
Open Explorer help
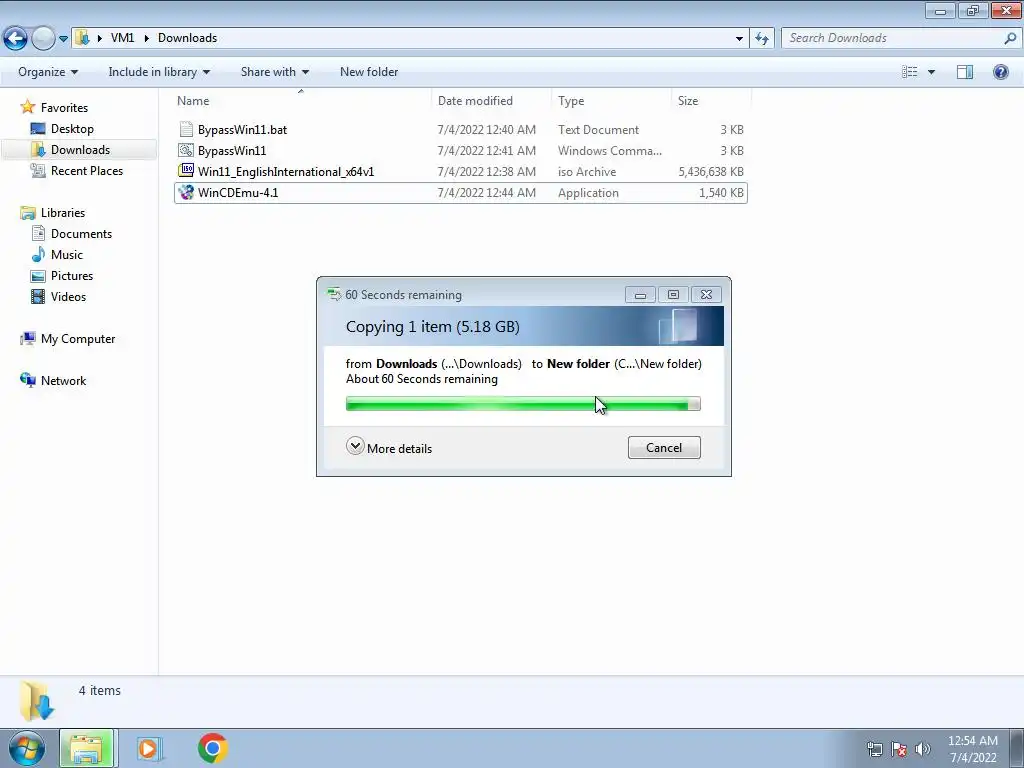point(1000,72)
